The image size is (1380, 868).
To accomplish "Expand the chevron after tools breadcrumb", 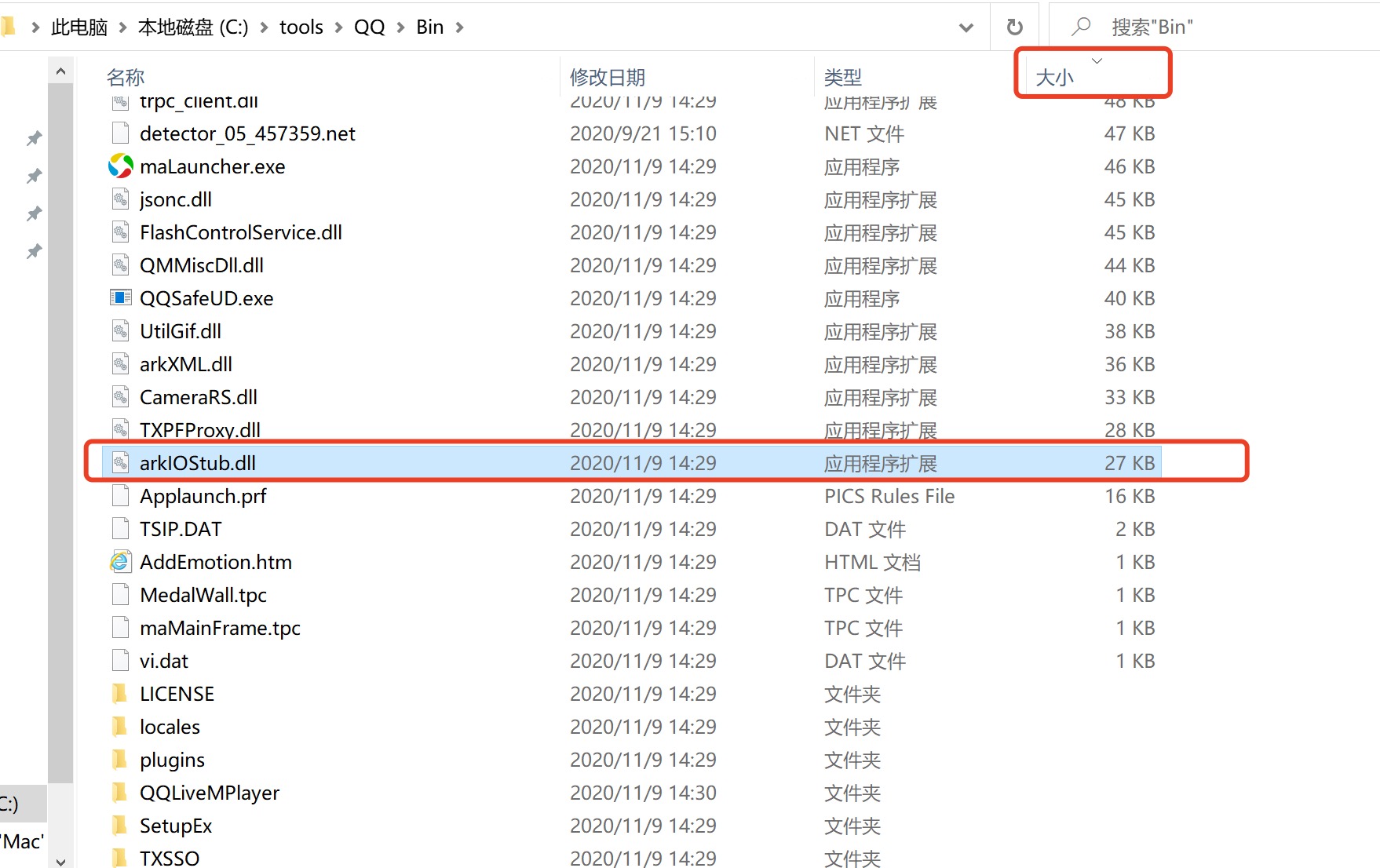I will [338, 27].
